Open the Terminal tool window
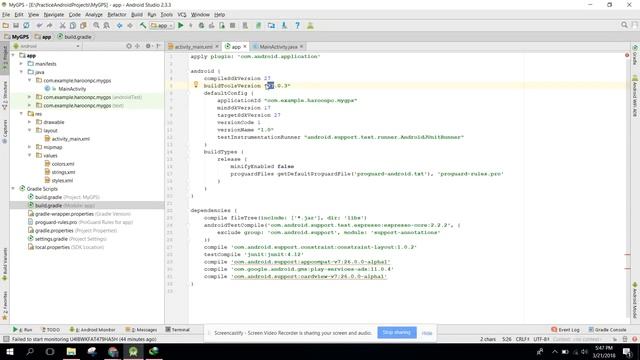This screenshot has width=640, height=360. (178, 329)
